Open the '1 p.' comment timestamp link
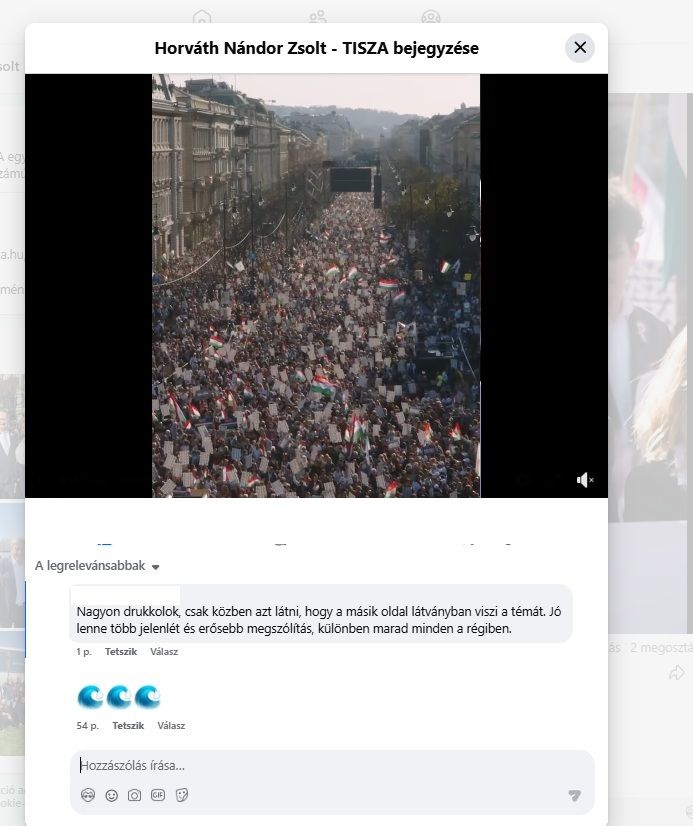This screenshot has width=693, height=826. (84, 652)
